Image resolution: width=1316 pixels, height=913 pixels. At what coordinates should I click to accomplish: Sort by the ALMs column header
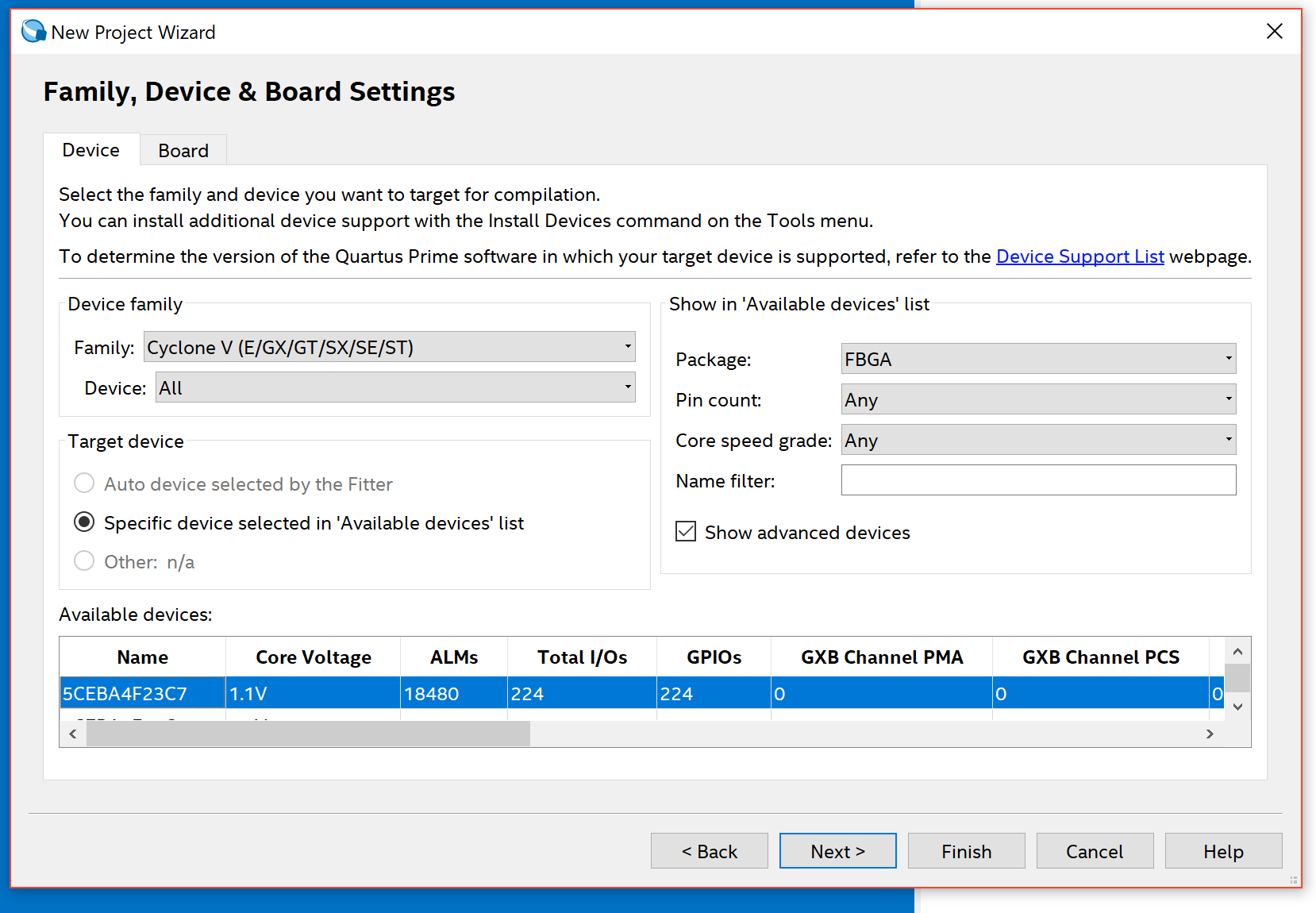[454, 657]
